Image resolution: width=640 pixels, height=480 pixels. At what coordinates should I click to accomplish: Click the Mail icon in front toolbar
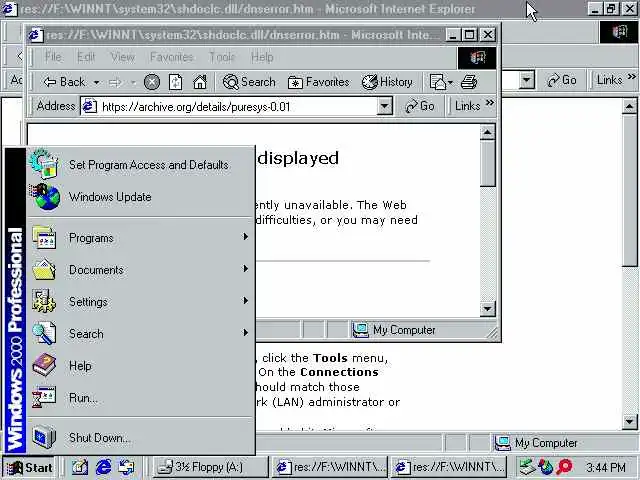coord(438,82)
